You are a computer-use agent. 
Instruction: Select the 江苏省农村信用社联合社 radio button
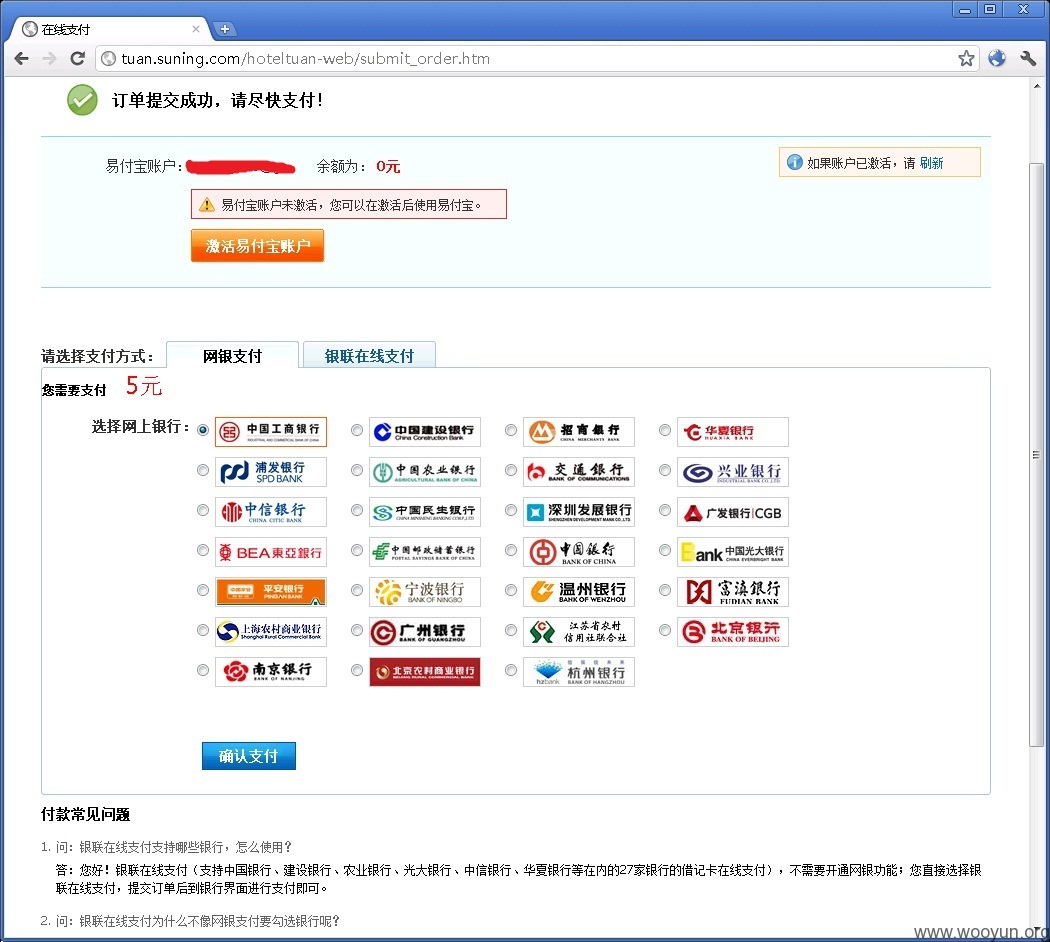pos(511,630)
